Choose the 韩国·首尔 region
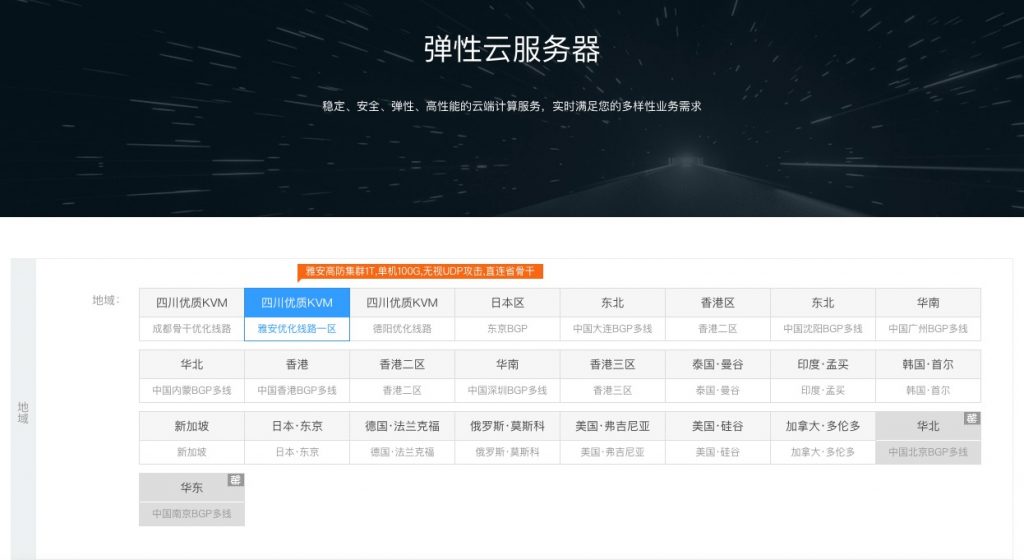 point(928,376)
